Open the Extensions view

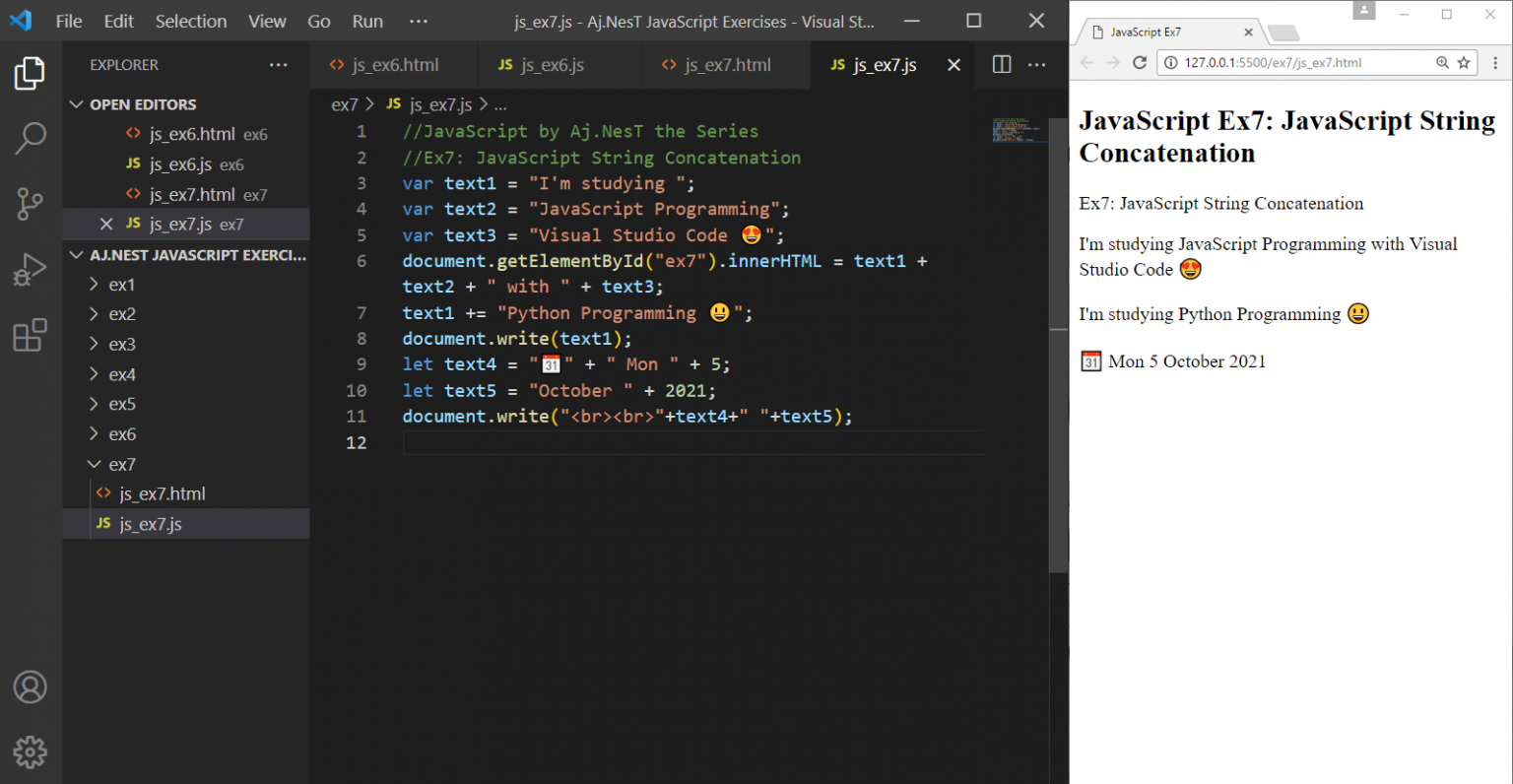[x=31, y=335]
